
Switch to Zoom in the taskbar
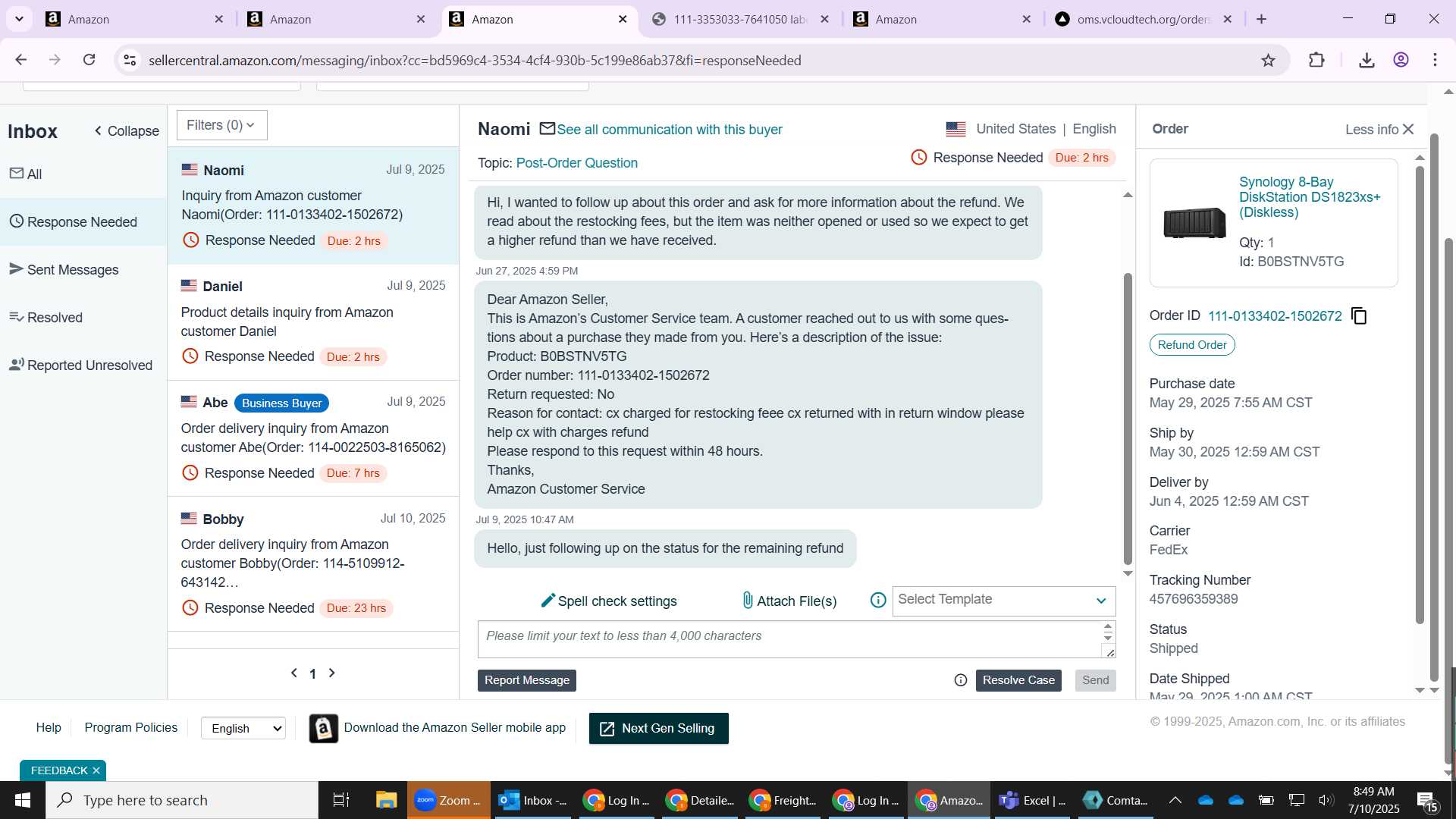[x=448, y=800]
